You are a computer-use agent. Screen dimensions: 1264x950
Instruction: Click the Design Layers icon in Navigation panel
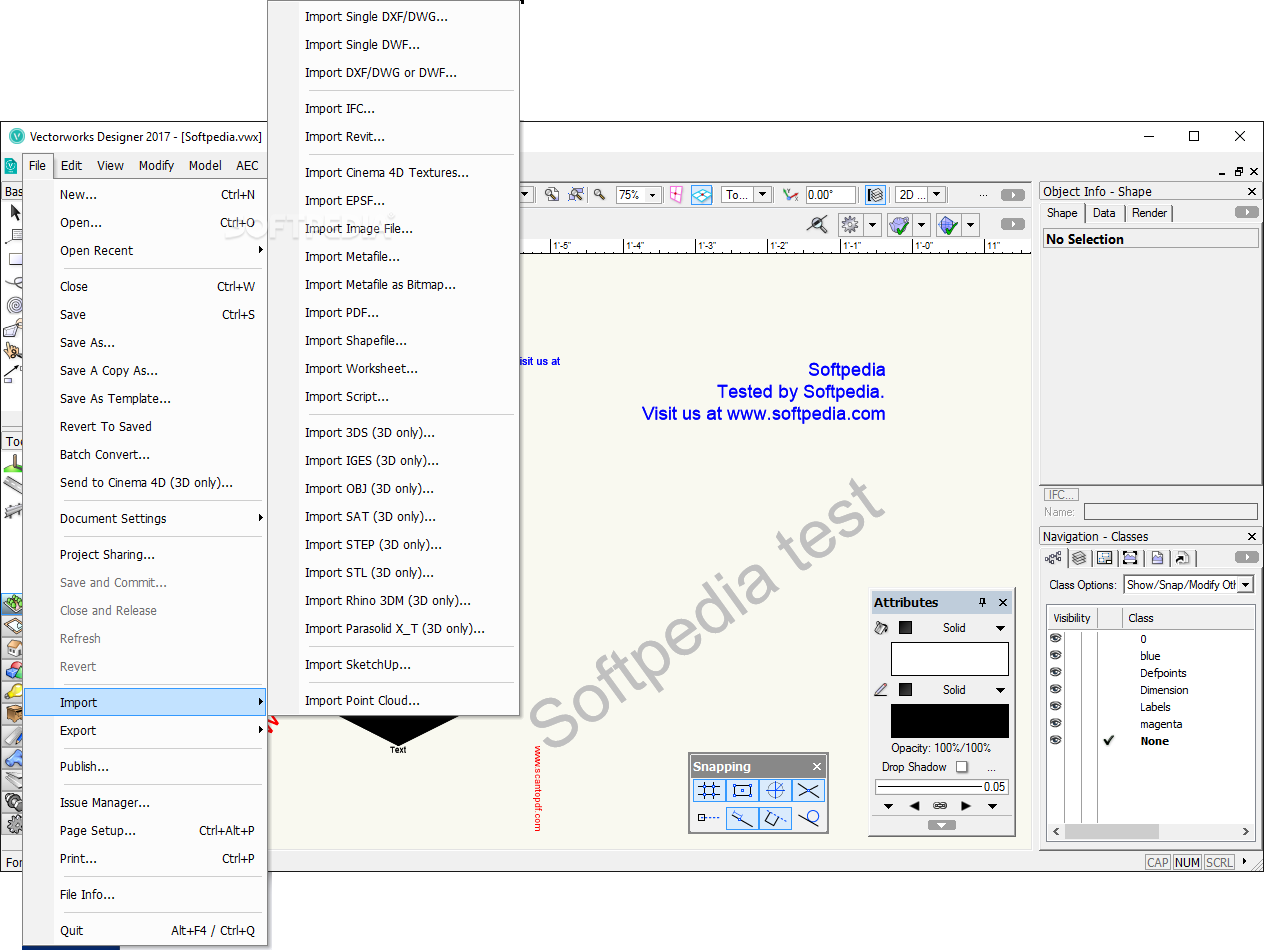(x=1079, y=558)
